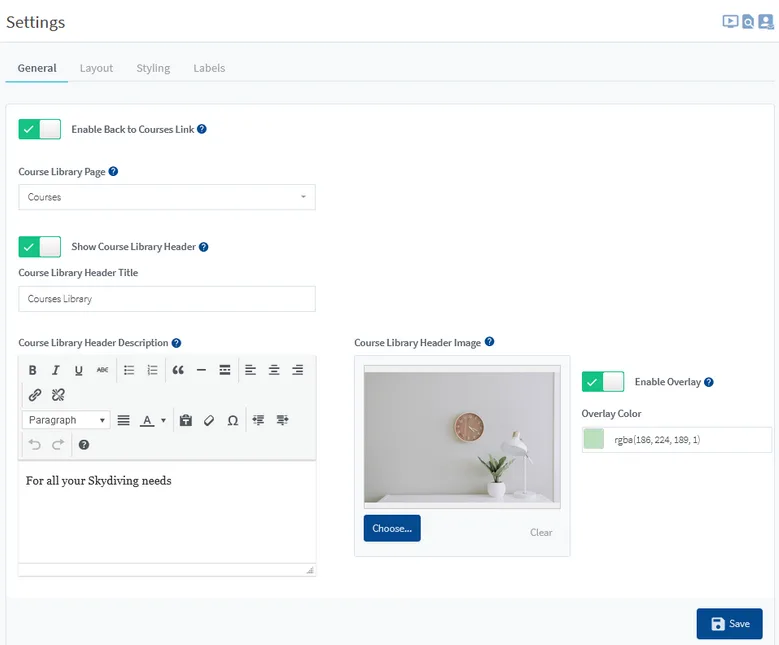This screenshot has height=645, width=779.
Task: Expand text color picker arrow
Action: coord(163,420)
